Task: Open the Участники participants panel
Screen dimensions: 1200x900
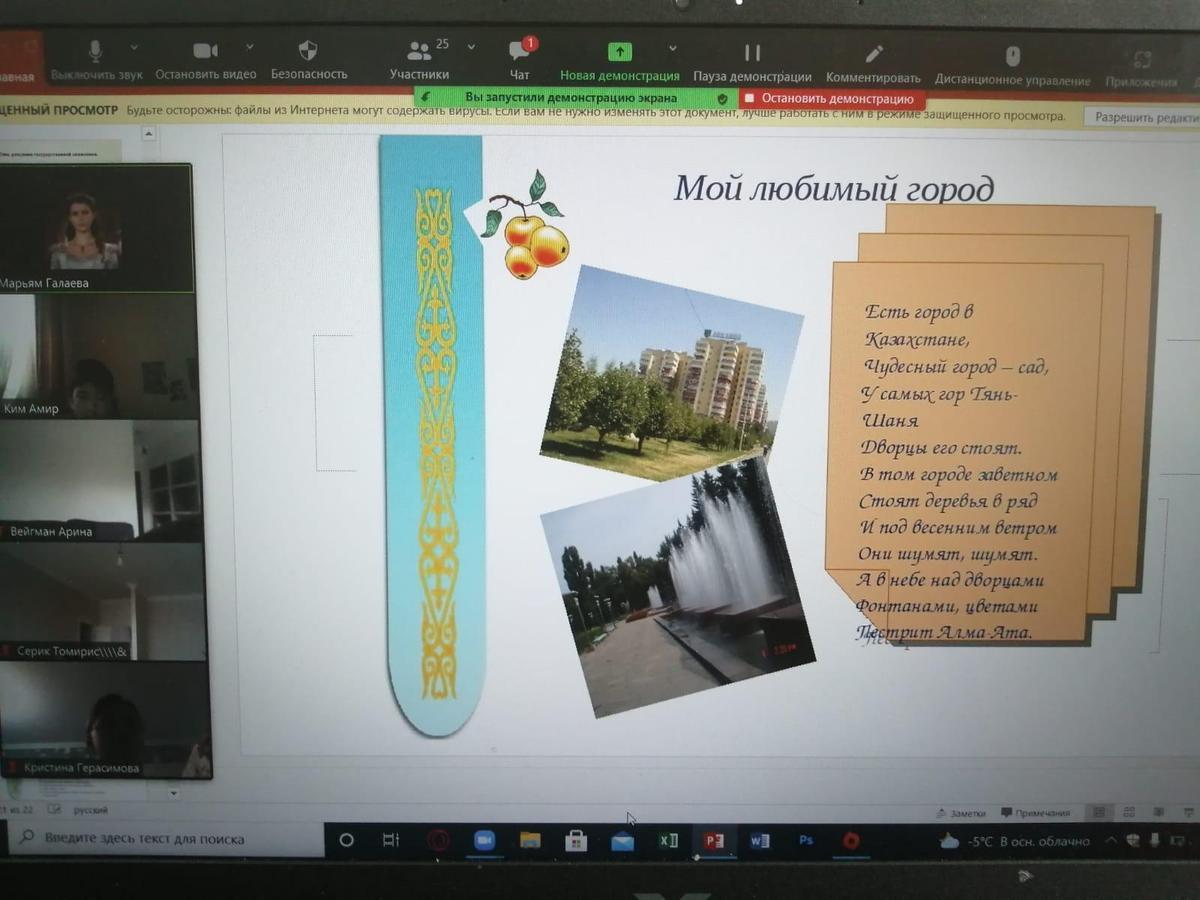Action: pos(419,52)
